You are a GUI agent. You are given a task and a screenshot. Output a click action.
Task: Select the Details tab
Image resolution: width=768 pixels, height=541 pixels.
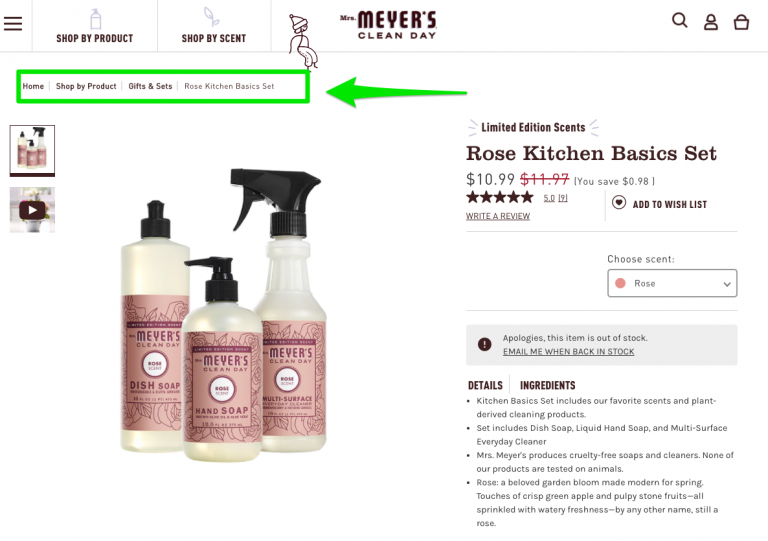(485, 385)
